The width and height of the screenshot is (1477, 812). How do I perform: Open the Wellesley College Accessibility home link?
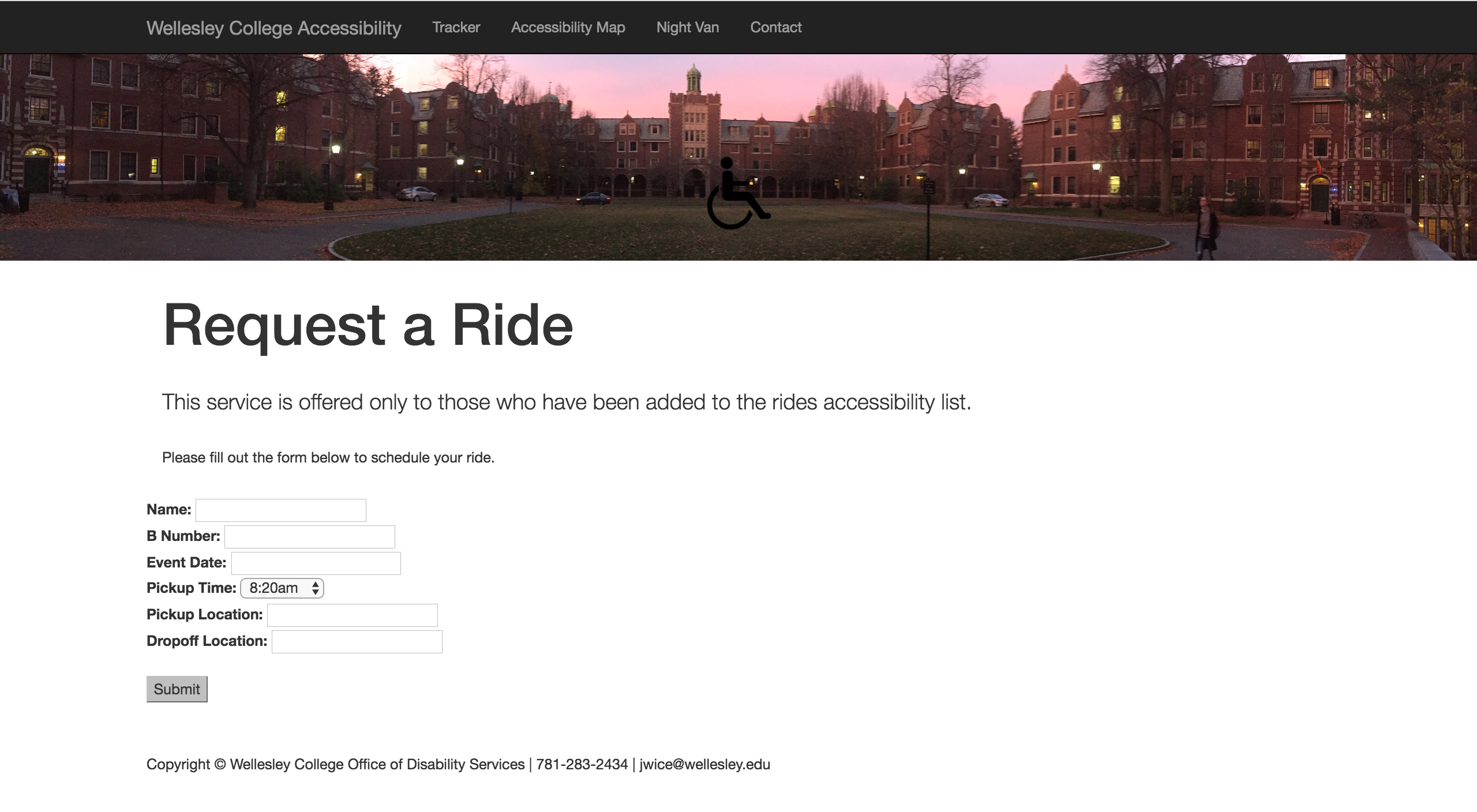273,28
